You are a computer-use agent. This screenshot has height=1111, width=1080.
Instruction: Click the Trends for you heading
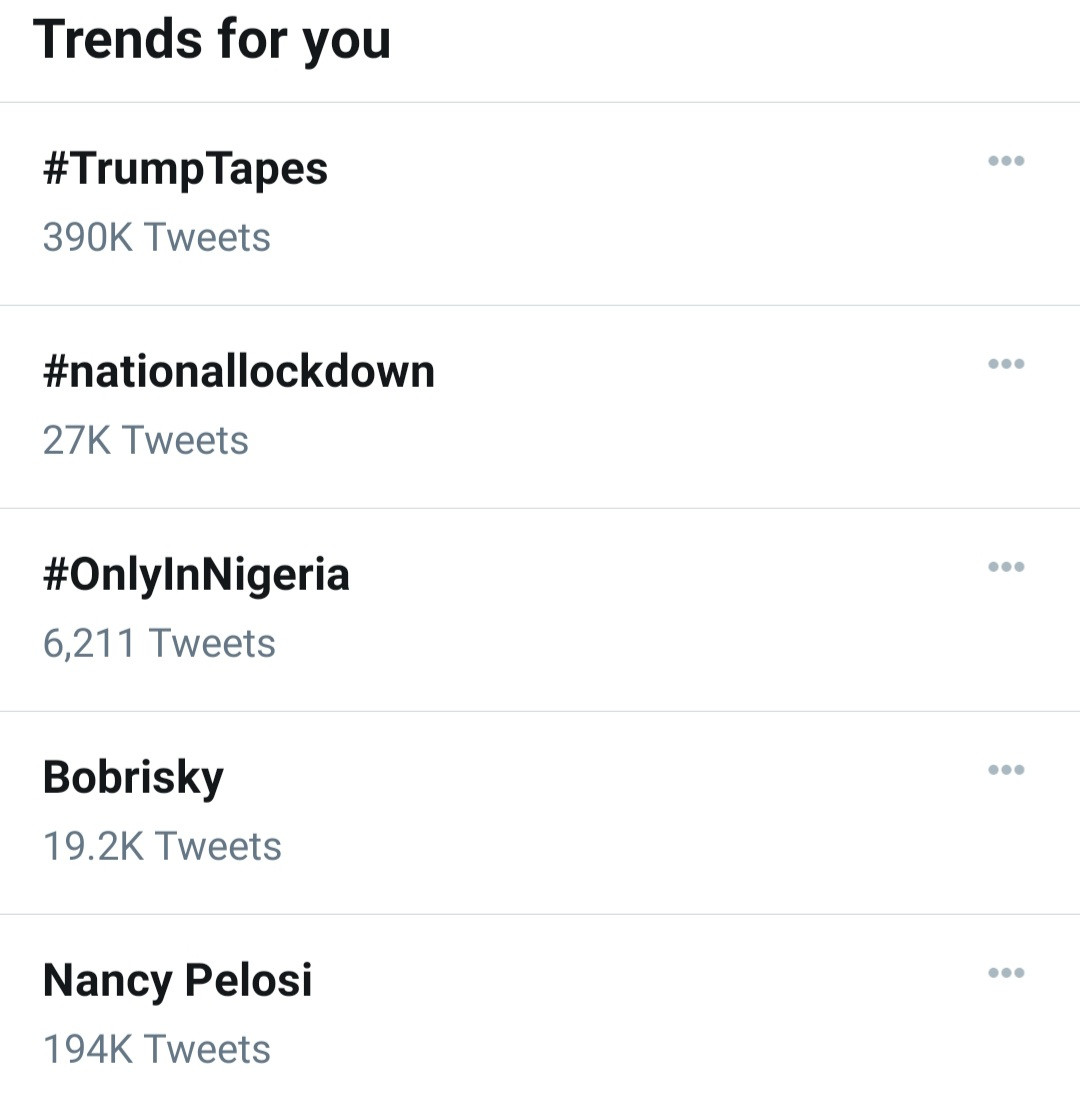pos(212,40)
